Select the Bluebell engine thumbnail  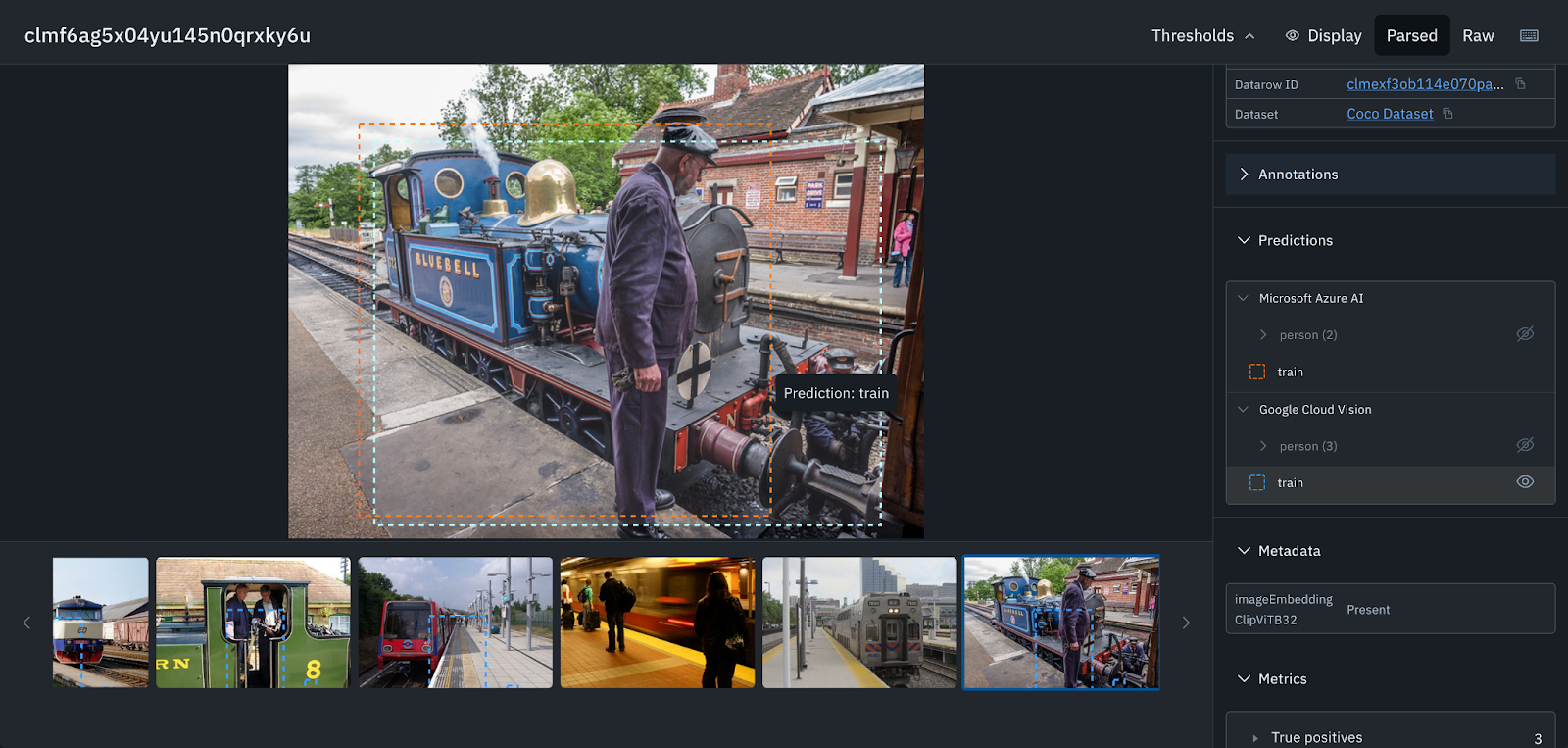tap(1061, 623)
